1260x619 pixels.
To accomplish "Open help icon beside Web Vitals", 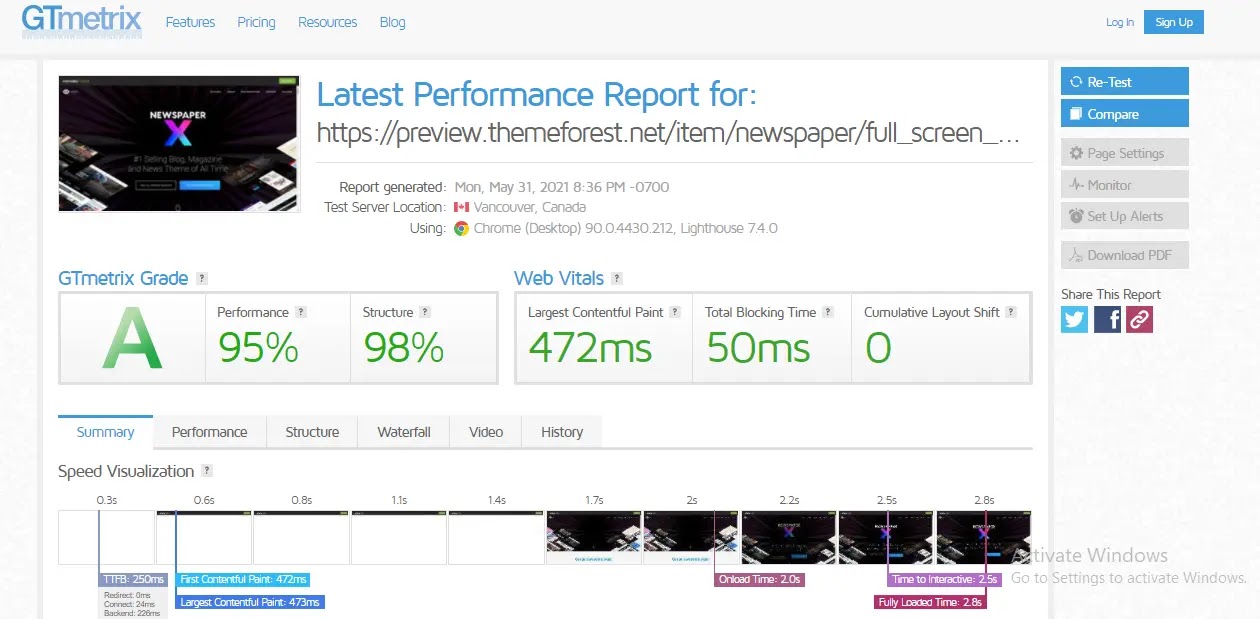I will tap(617, 278).
